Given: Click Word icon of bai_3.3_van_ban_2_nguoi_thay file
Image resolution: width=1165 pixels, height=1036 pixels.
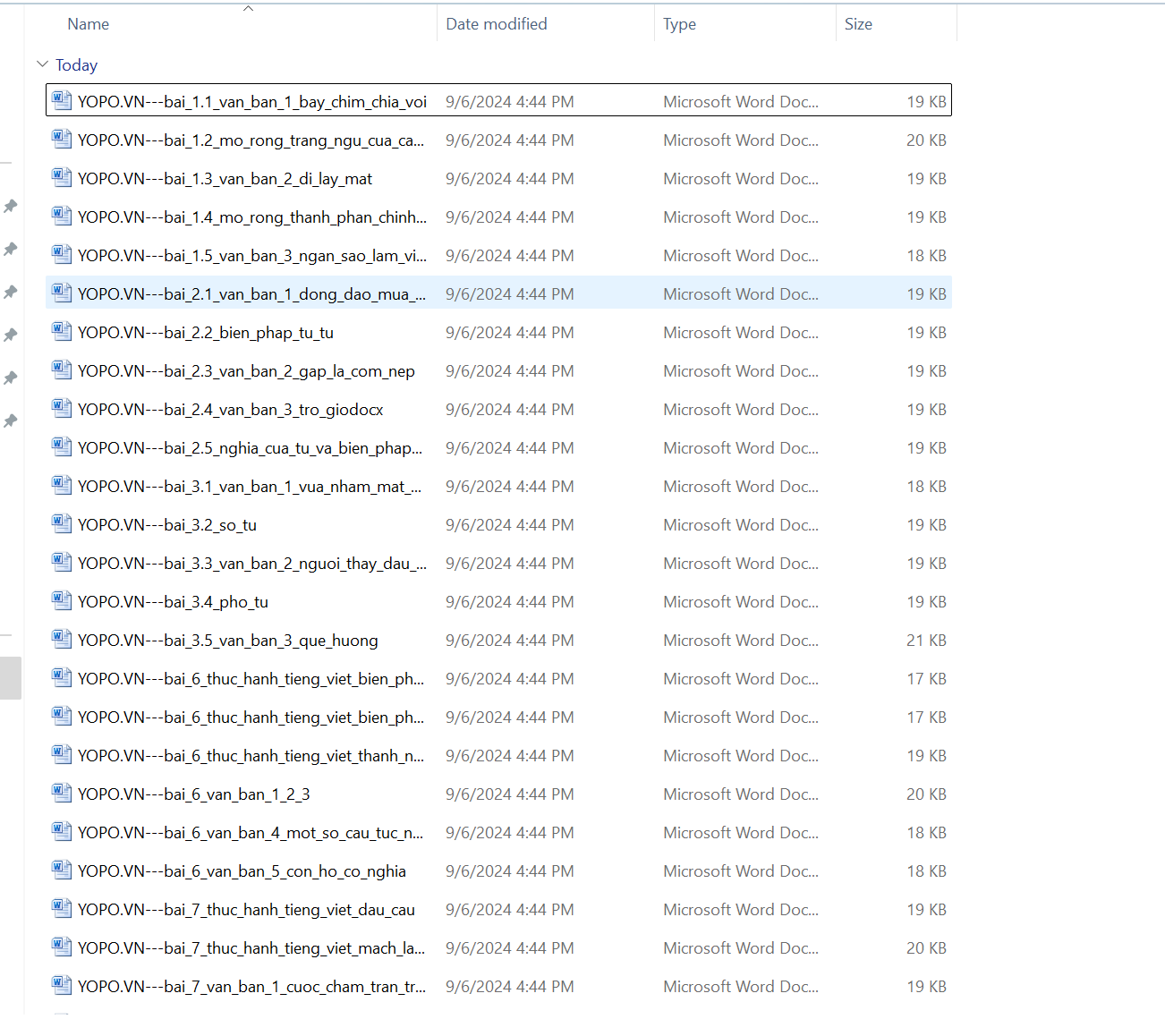Looking at the screenshot, I should [x=62, y=562].
